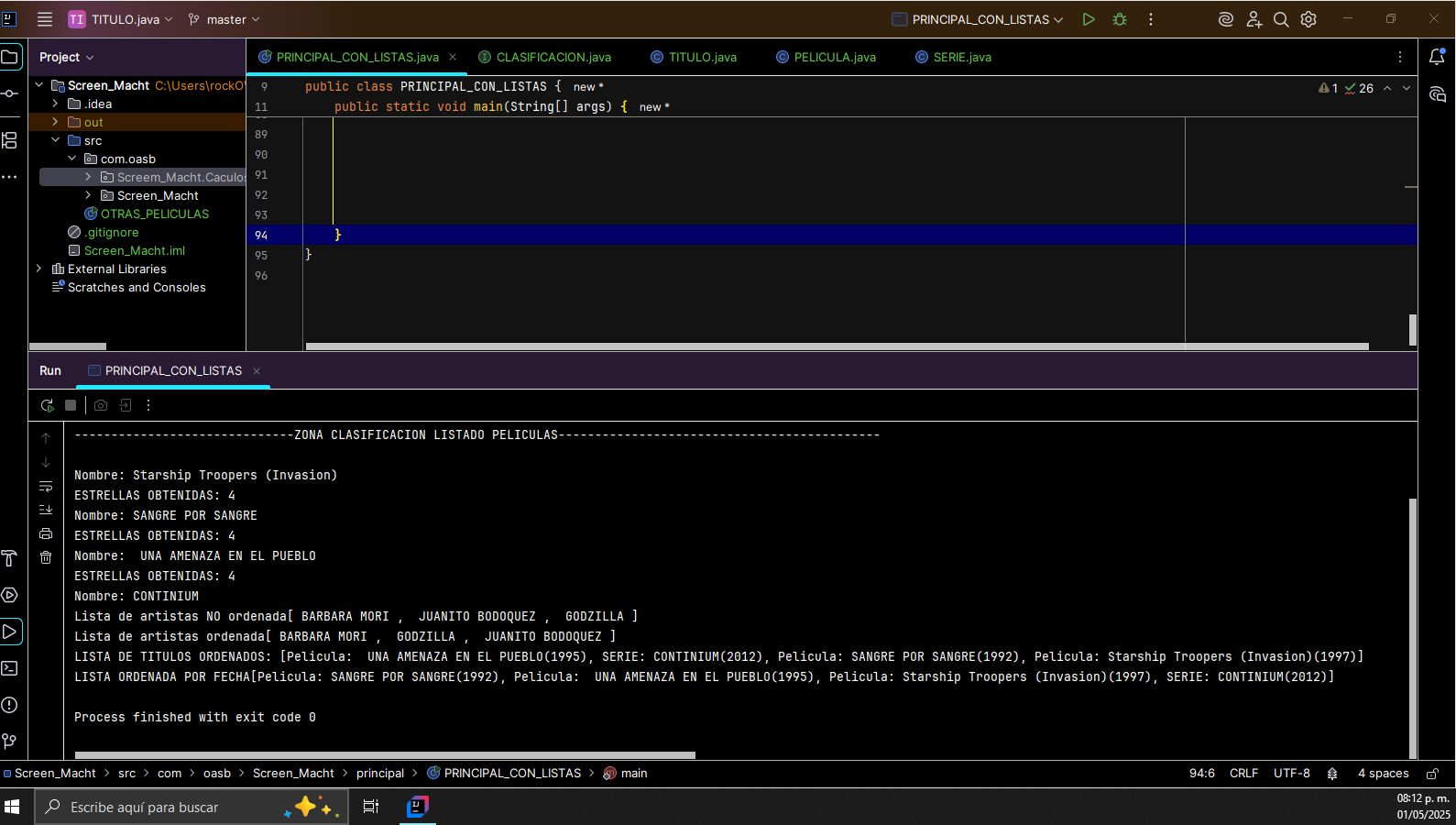Switch to TITULO.java editor tab
The height and width of the screenshot is (825, 1456).
[694, 57]
